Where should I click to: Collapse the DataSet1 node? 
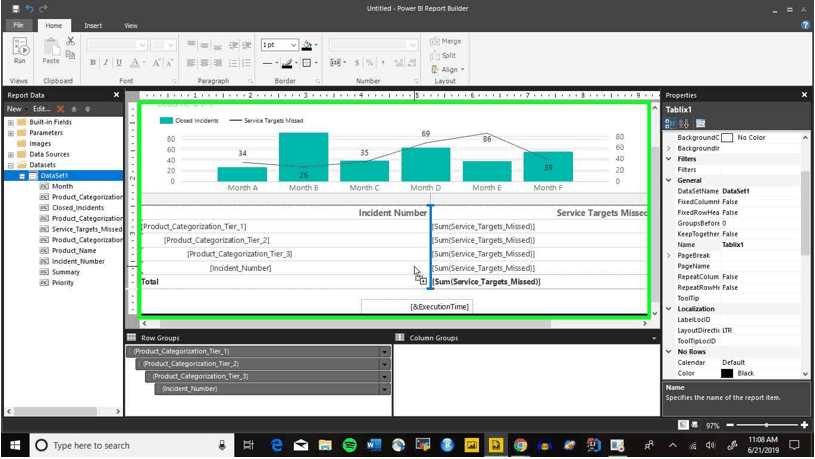click(x=22, y=176)
